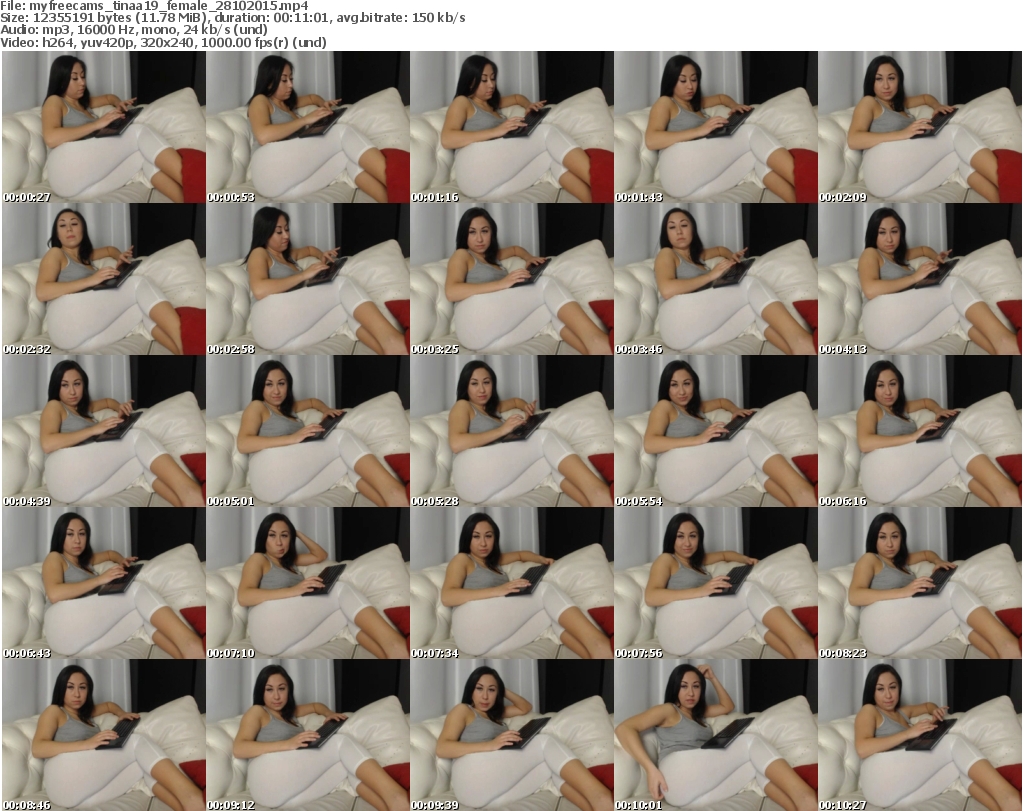The width and height of the screenshot is (1024, 811).
Task: Choose the preview frame at 00:08:46
Action: pos(104,735)
